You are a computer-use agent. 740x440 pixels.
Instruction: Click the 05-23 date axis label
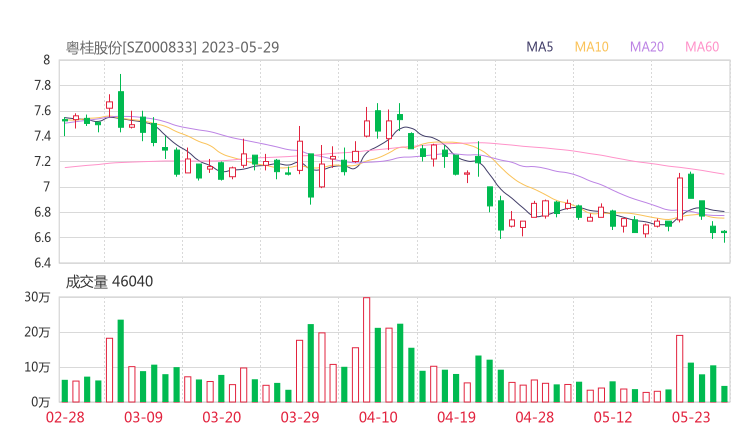point(691,417)
